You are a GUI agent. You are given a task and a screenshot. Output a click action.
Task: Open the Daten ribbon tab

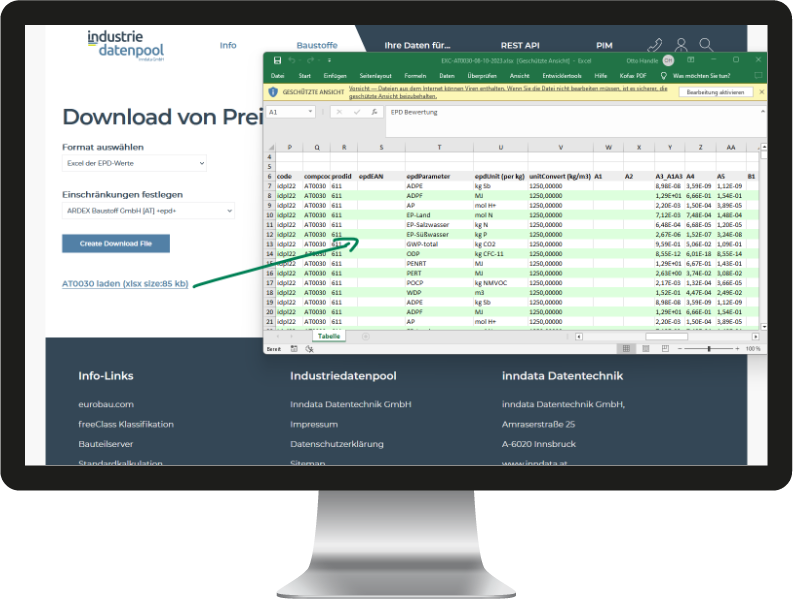447,76
